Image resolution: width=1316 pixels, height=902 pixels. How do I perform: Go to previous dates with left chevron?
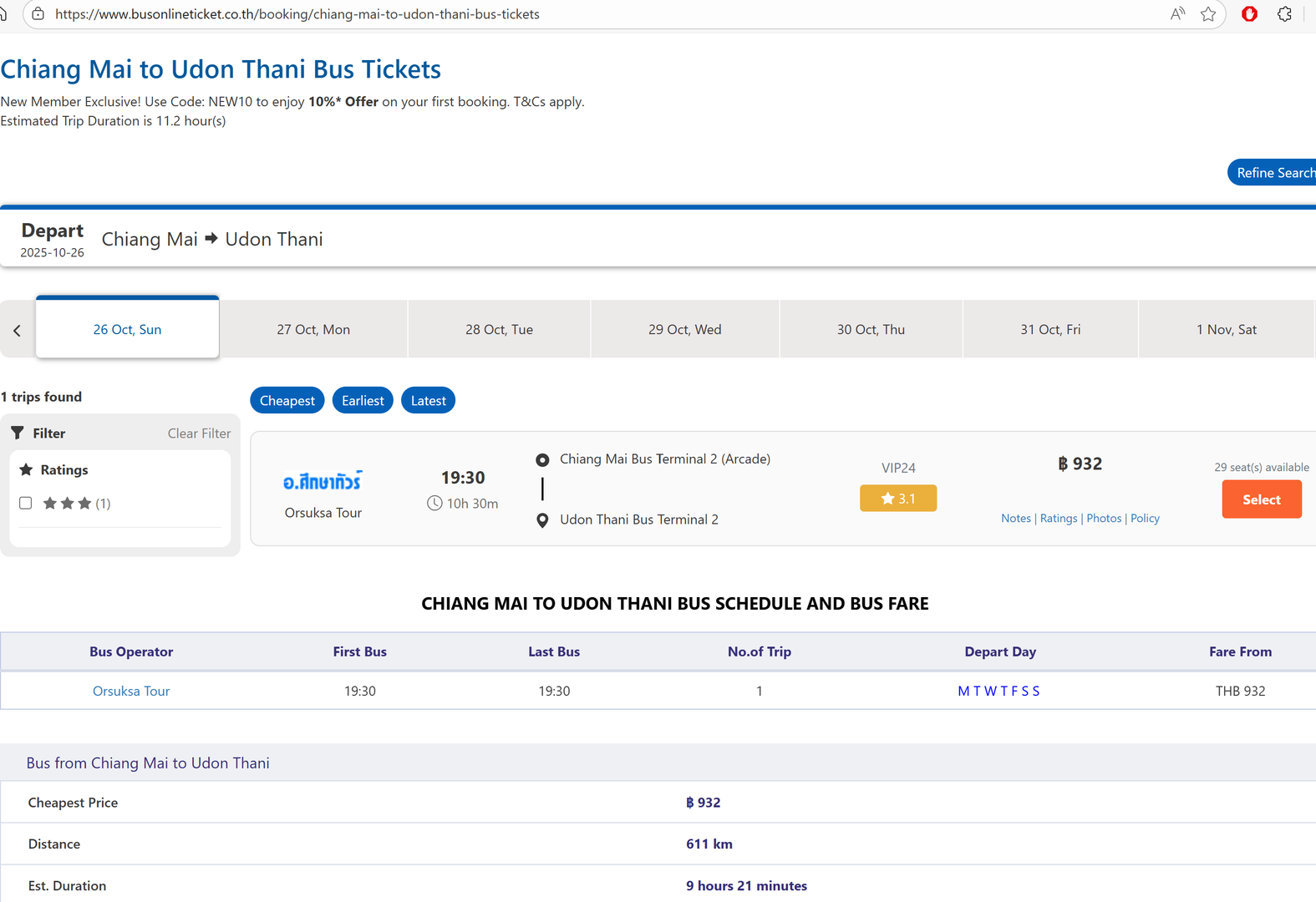point(17,331)
